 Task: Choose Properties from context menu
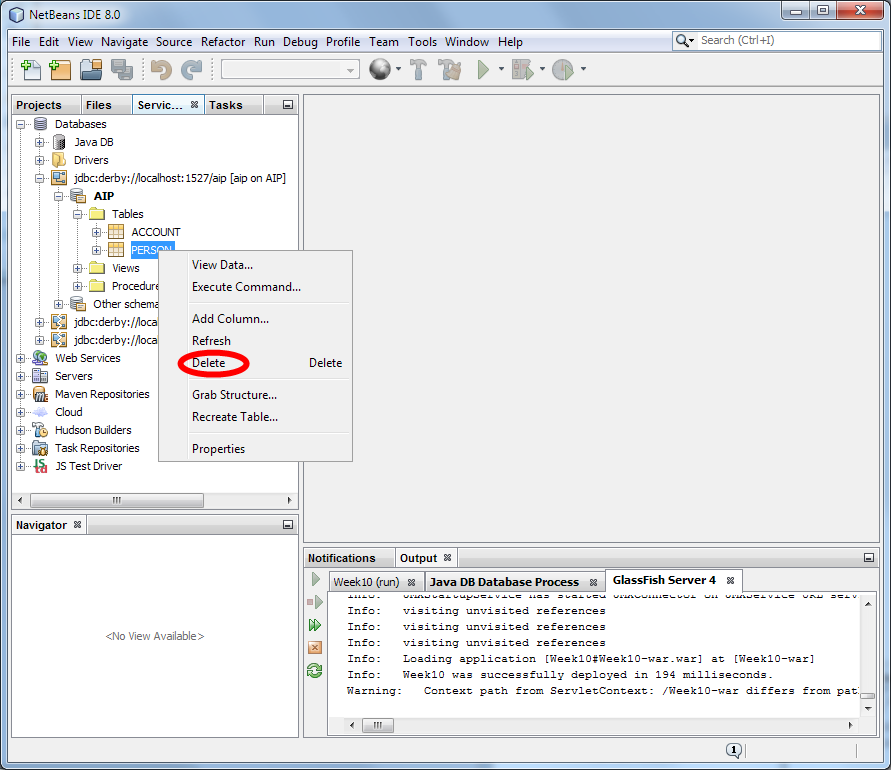tap(255, 449)
